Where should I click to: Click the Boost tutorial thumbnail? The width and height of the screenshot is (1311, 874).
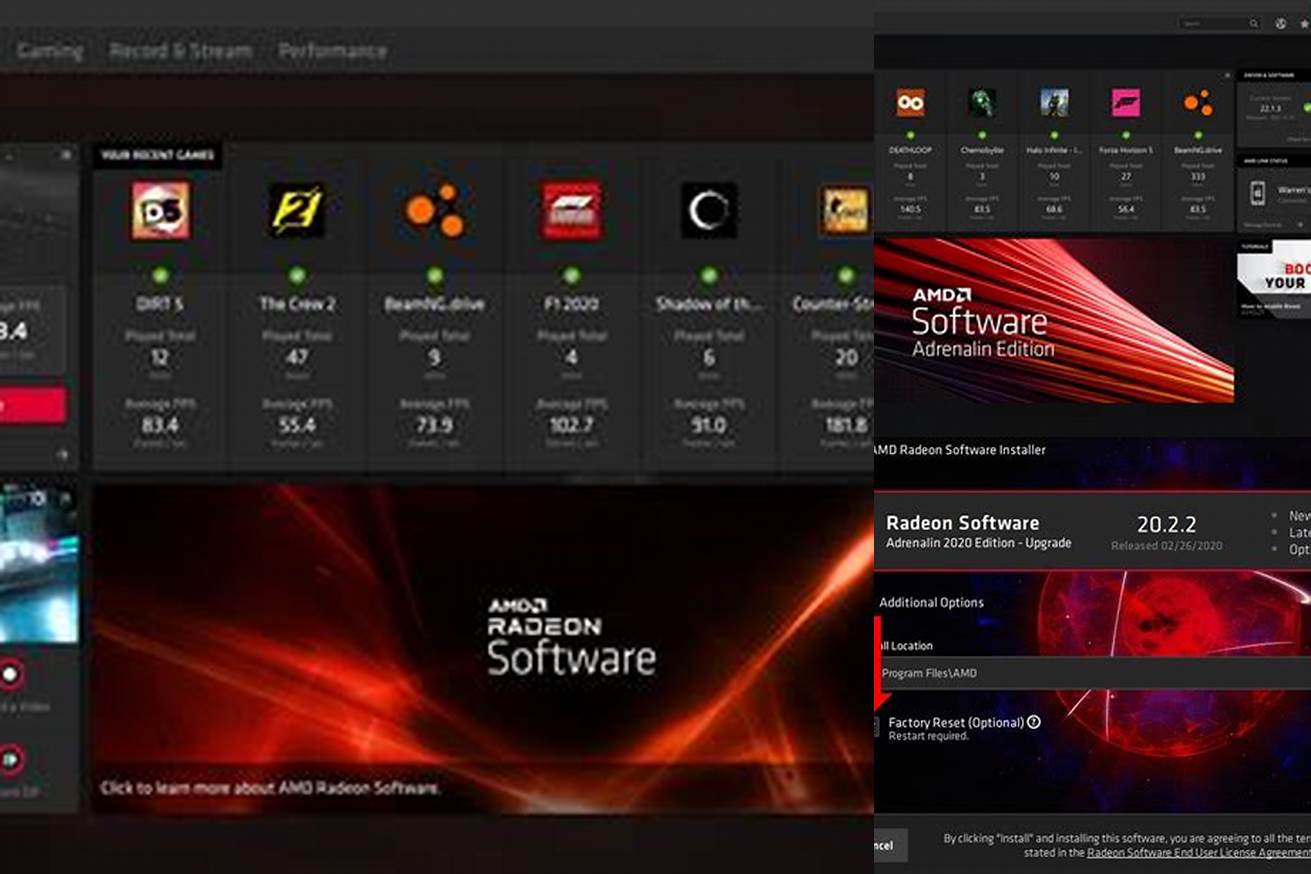1274,279
